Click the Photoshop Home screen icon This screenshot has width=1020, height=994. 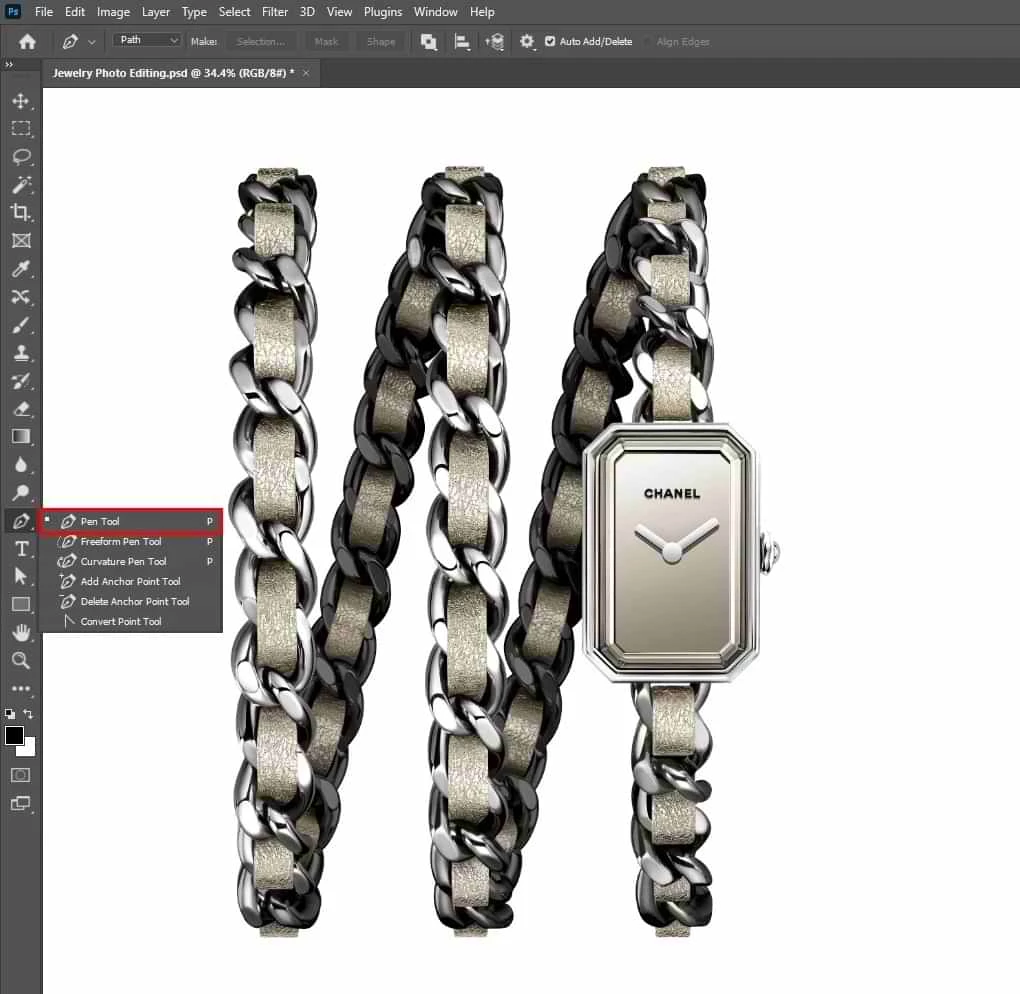coord(26,41)
